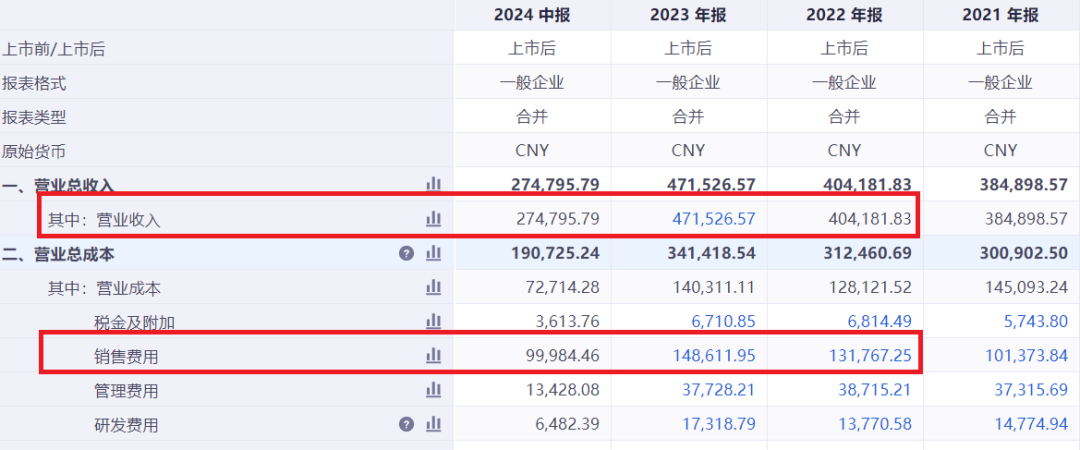Click 一般企业 cell under 2023 年报

pos(688,83)
